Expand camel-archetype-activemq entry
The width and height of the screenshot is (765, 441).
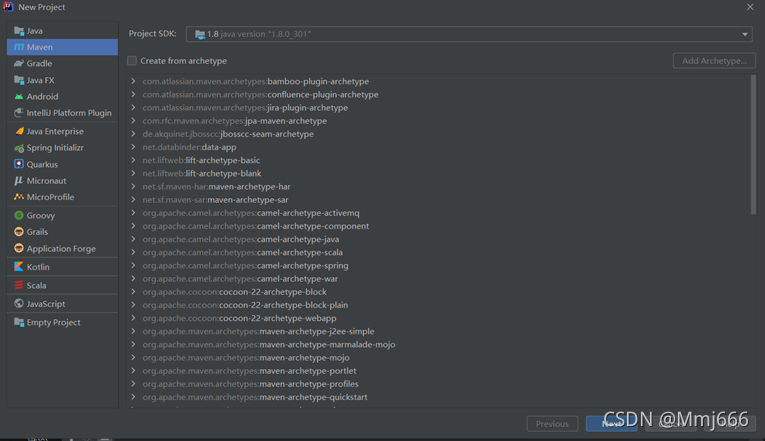133,213
